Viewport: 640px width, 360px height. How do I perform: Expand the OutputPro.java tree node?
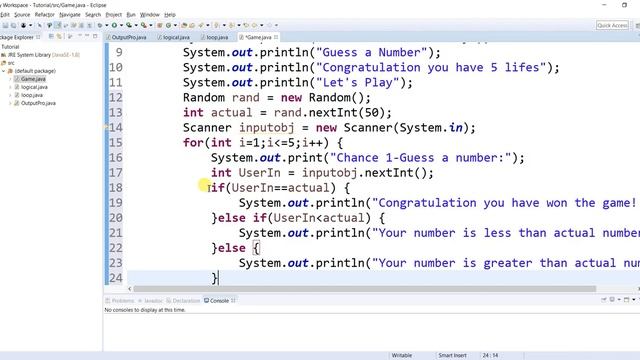[x=10, y=103]
